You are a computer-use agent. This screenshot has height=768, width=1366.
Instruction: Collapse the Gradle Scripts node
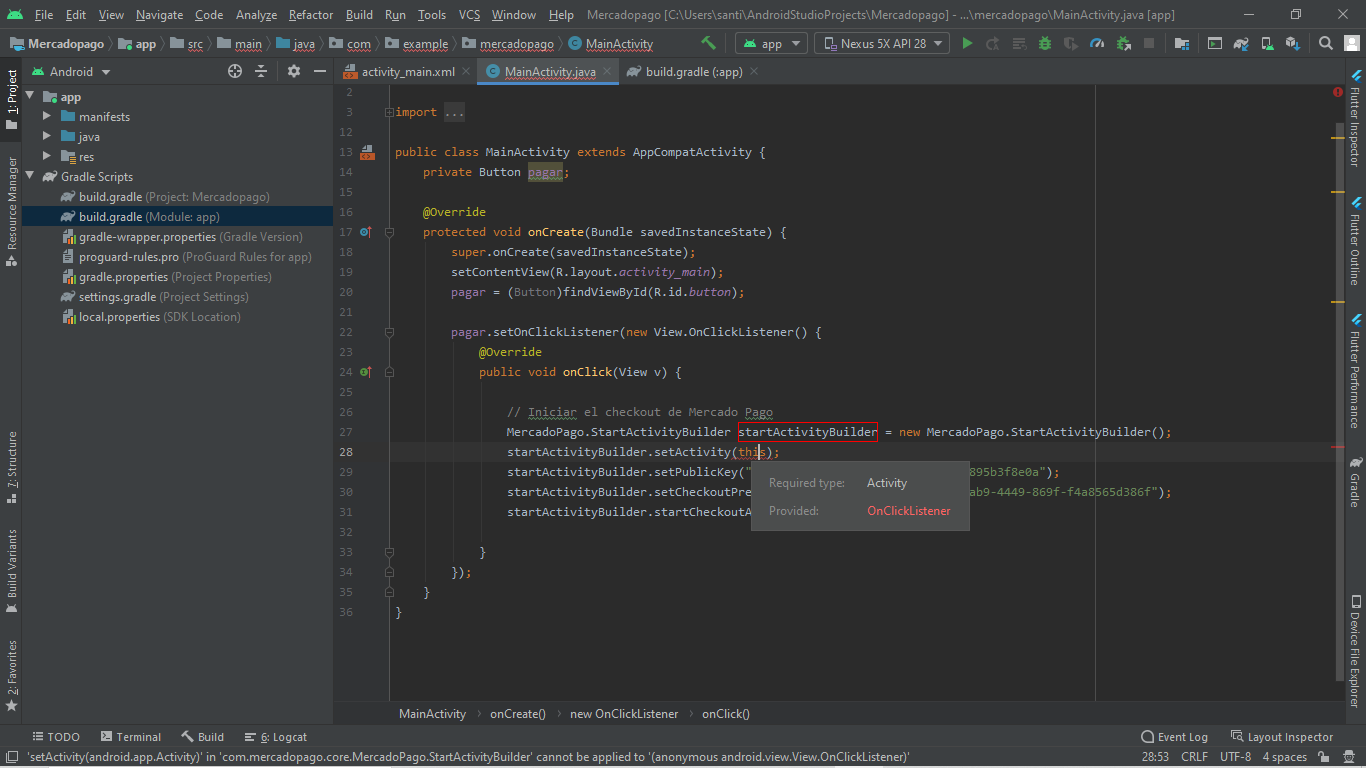coord(30,177)
